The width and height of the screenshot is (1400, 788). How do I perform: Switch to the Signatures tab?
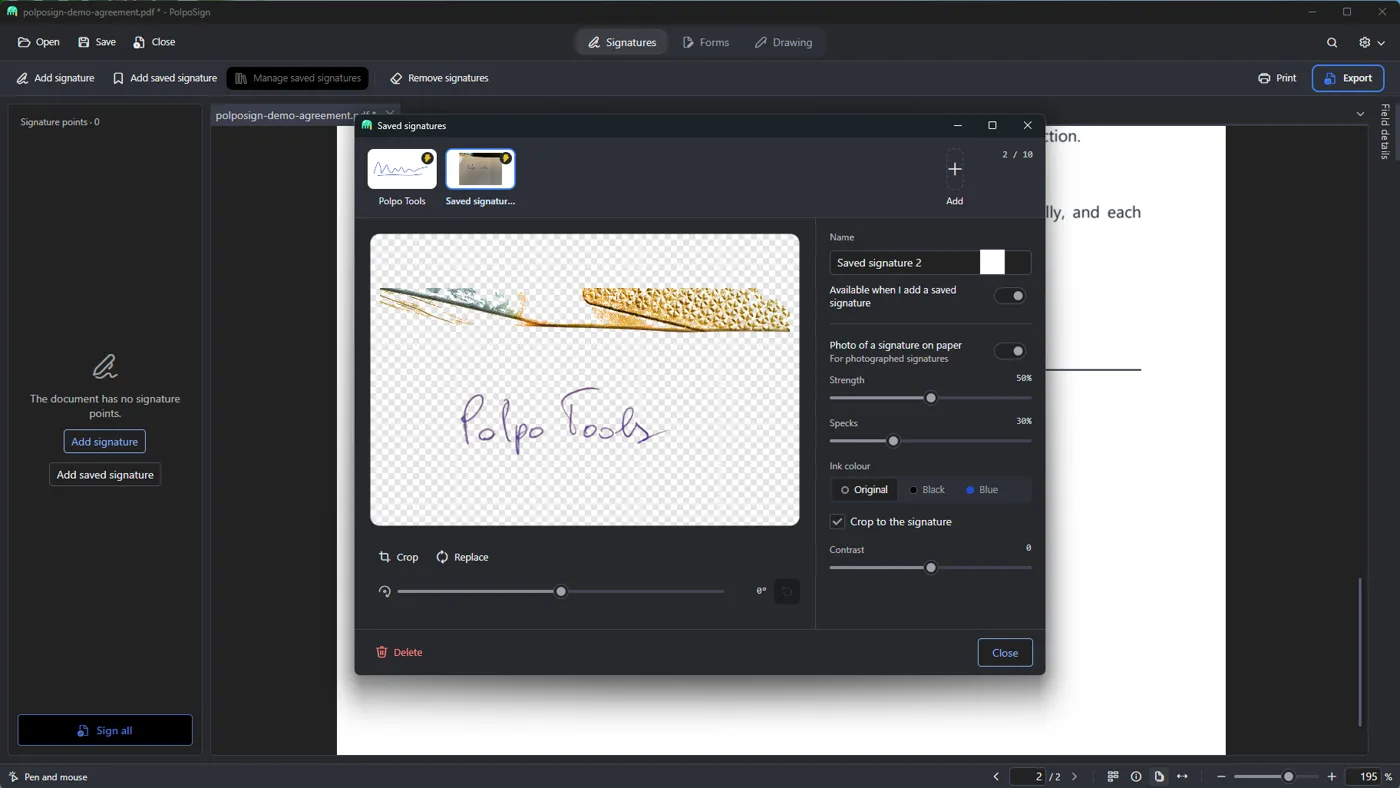point(622,42)
